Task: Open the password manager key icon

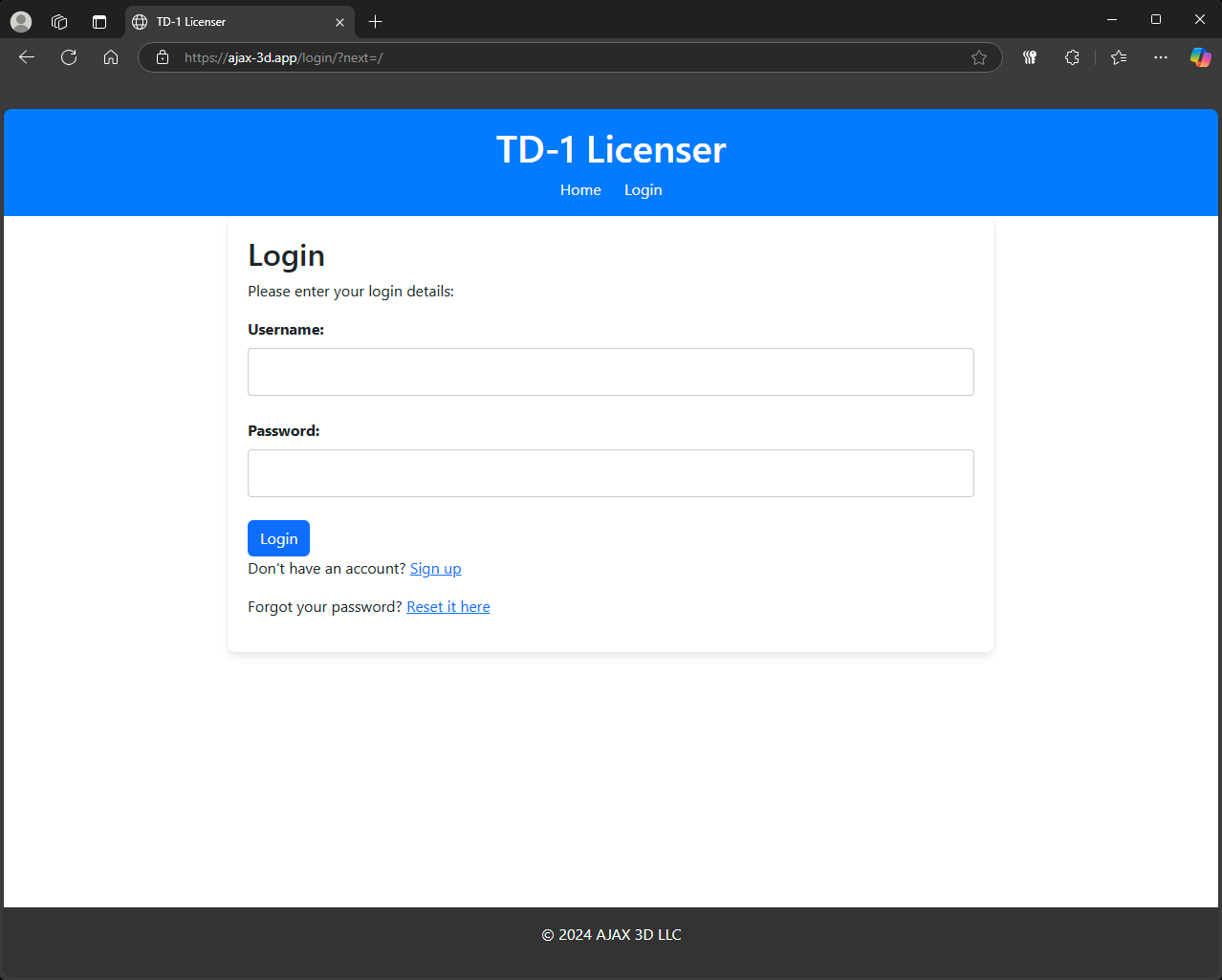Action: pos(1029,57)
